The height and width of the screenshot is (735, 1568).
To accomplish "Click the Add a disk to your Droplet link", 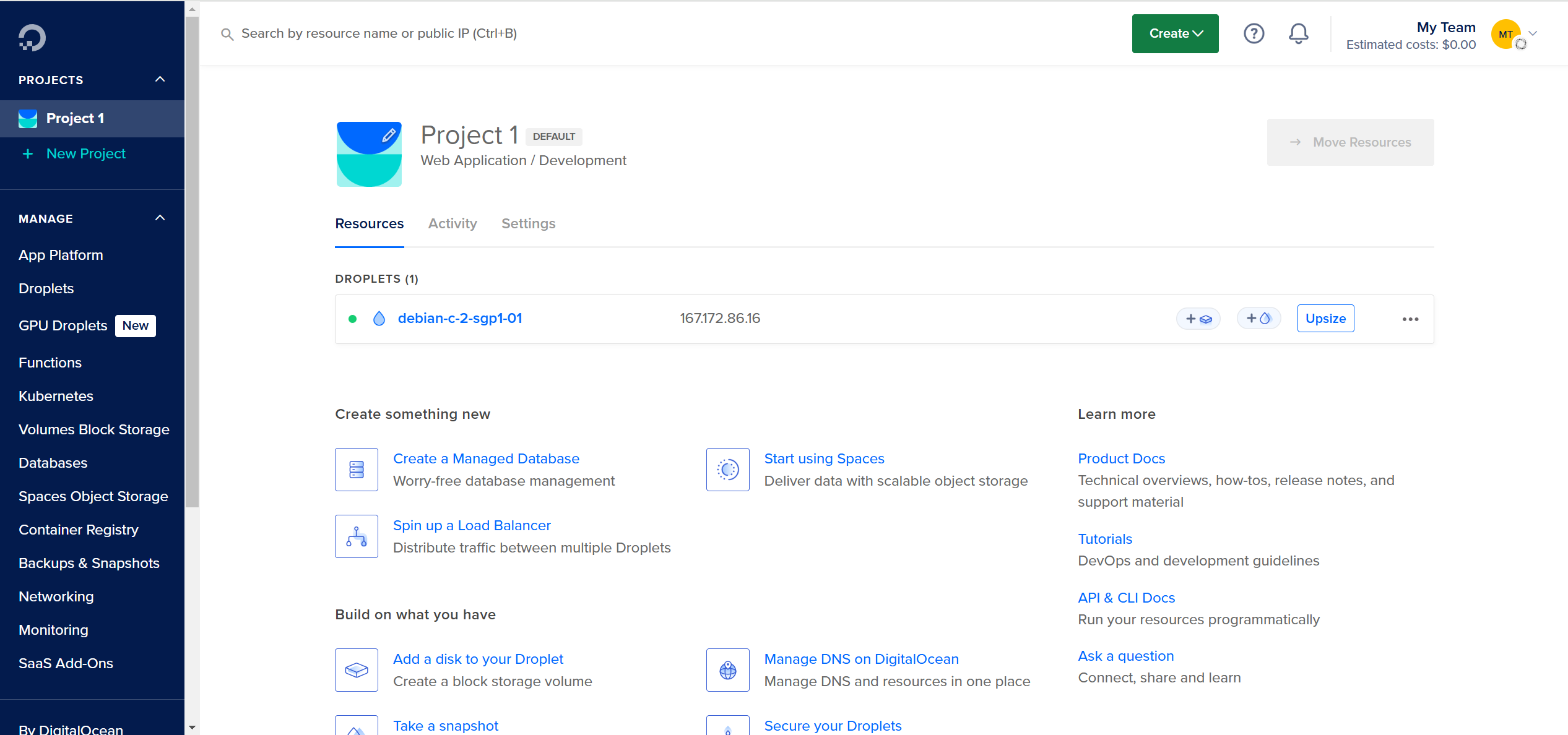I will pyautogui.click(x=478, y=659).
